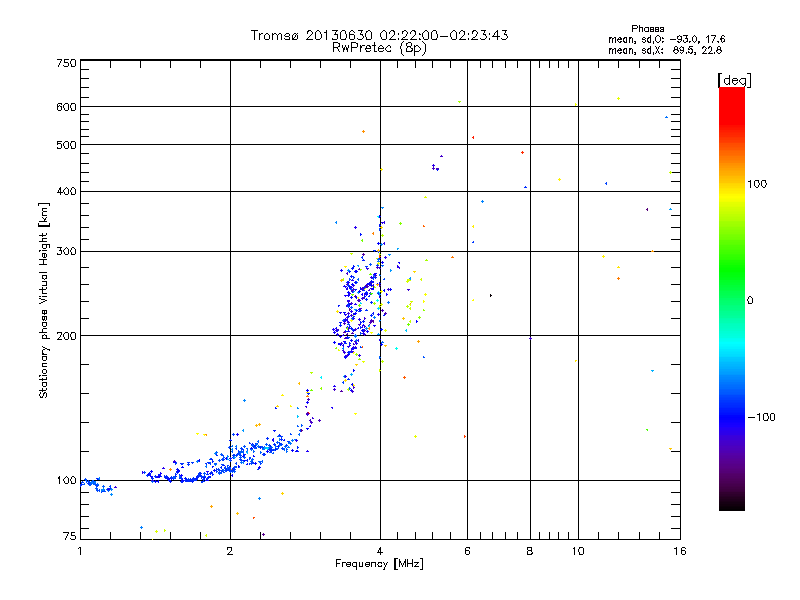Select the 'RwPretec (8p)' subtitle
The width and height of the screenshot is (800, 600).
[x=379, y=48]
